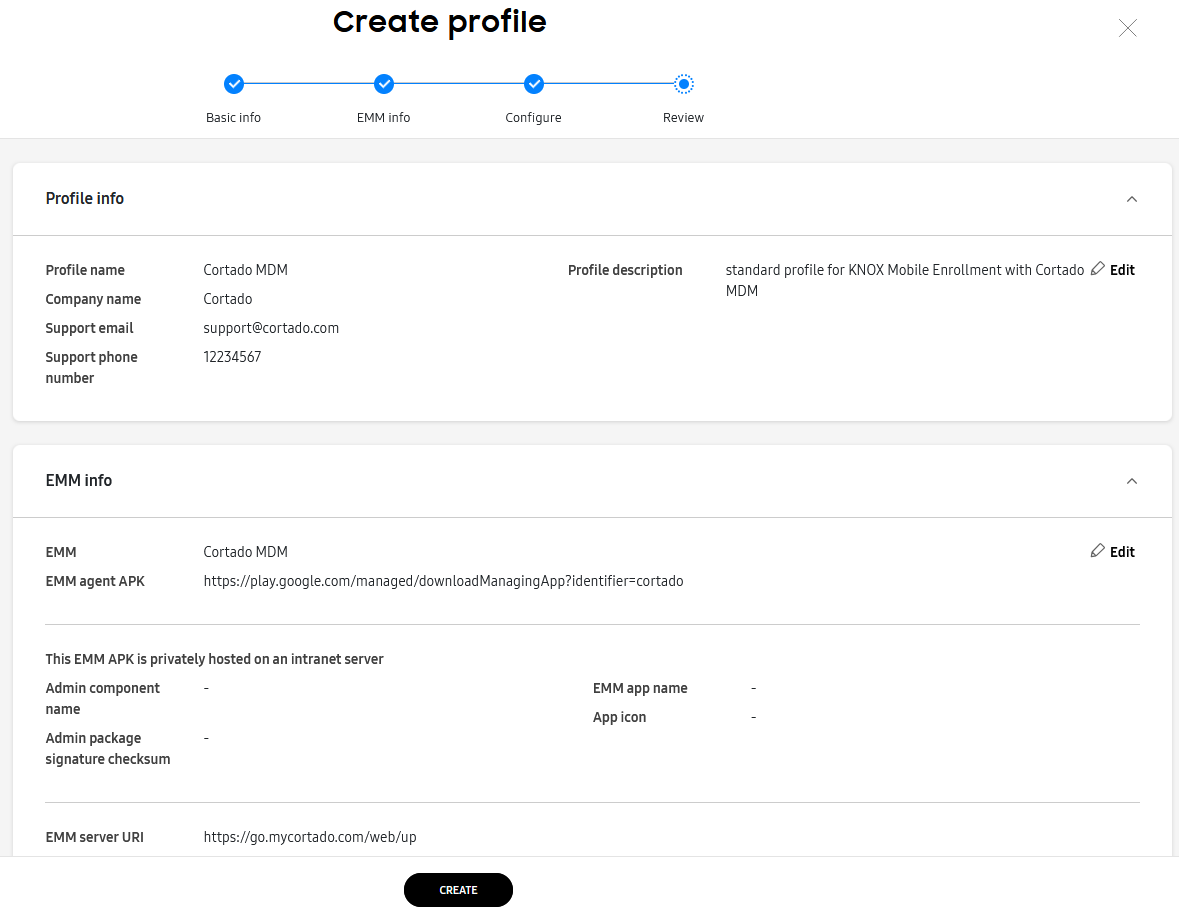Collapse the Profile info section
1179x915 pixels.
pos(1132,199)
